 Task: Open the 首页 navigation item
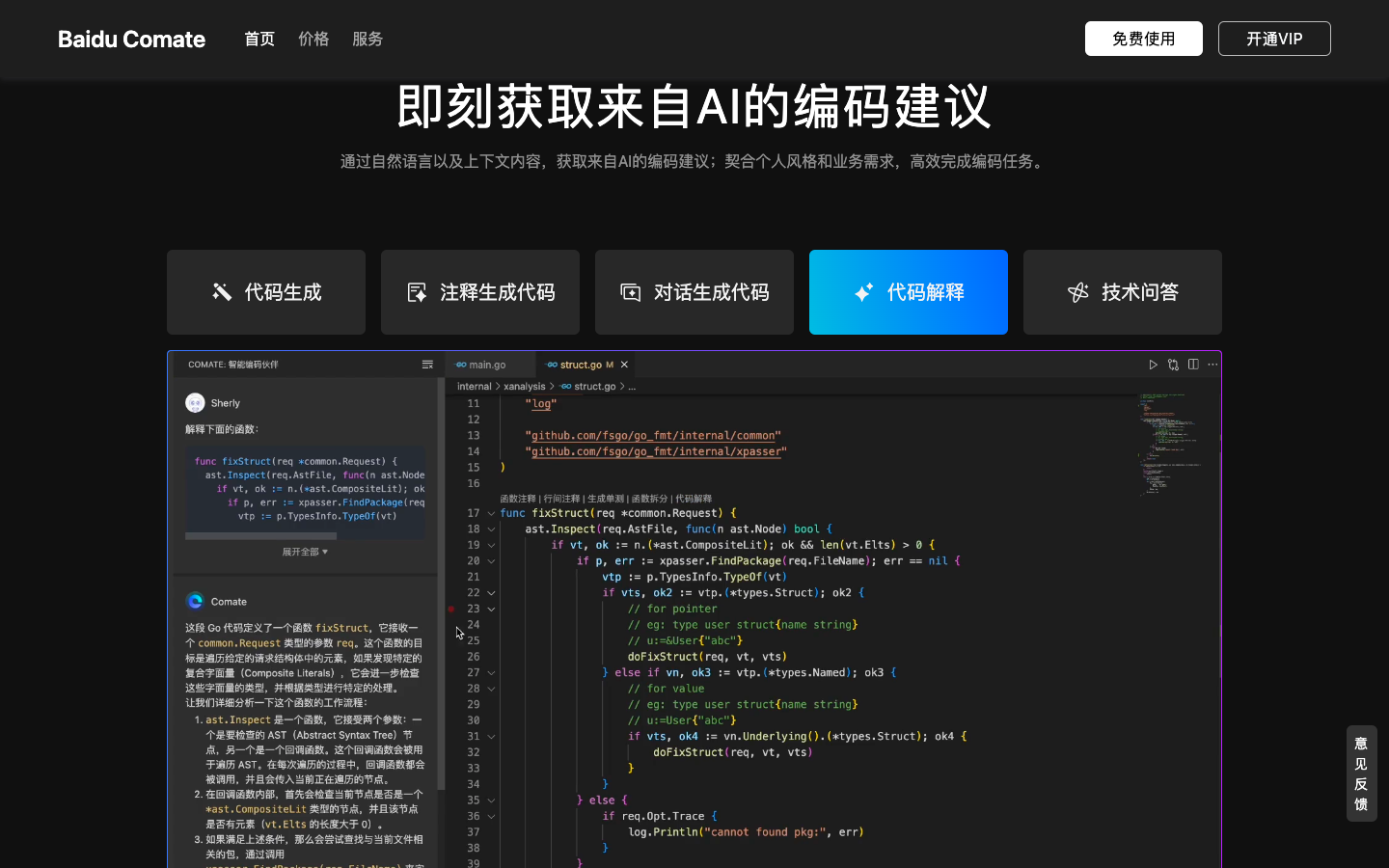pyautogui.click(x=259, y=39)
